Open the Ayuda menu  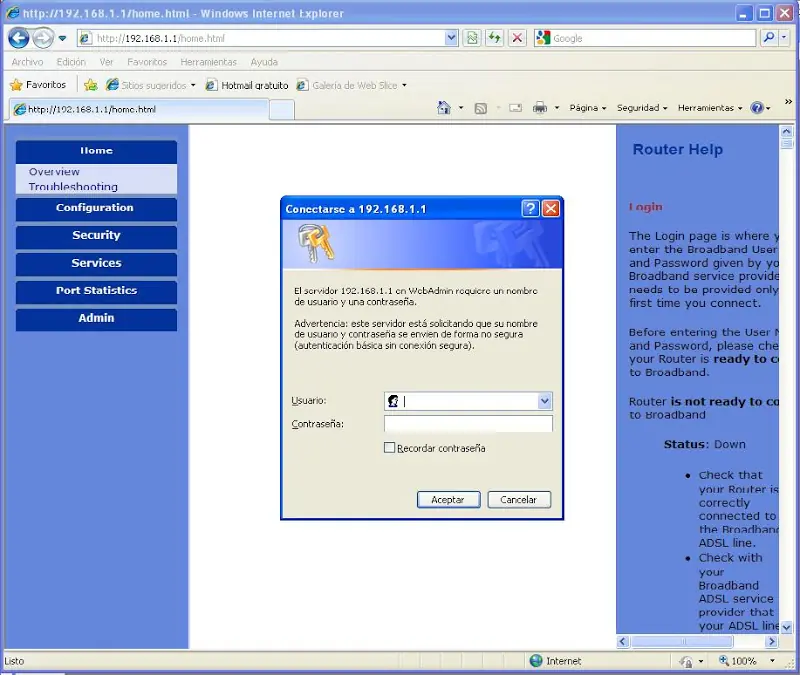tap(264, 62)
